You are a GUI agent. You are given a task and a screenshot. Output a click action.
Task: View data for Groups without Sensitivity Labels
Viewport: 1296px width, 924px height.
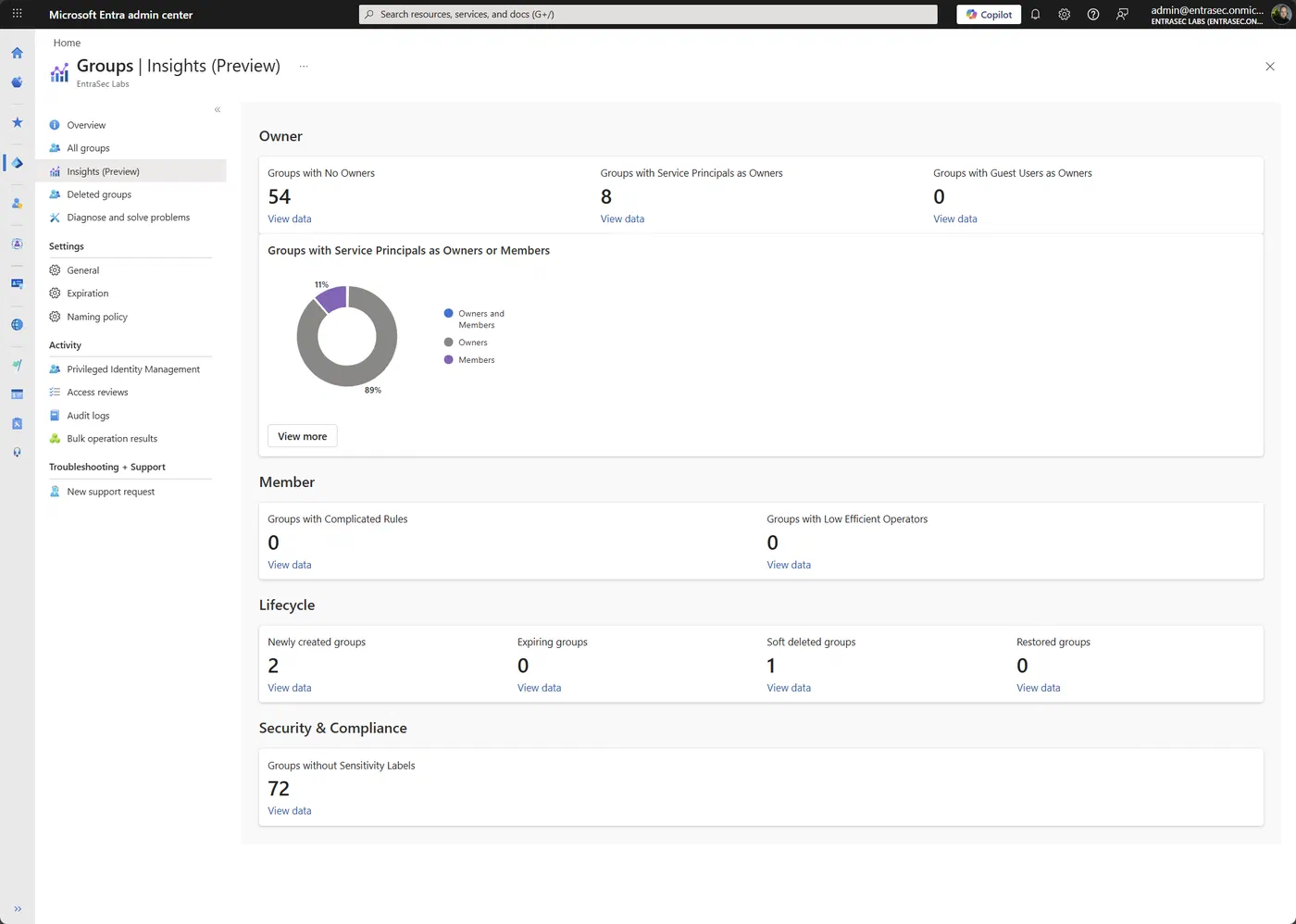[290, 811]
